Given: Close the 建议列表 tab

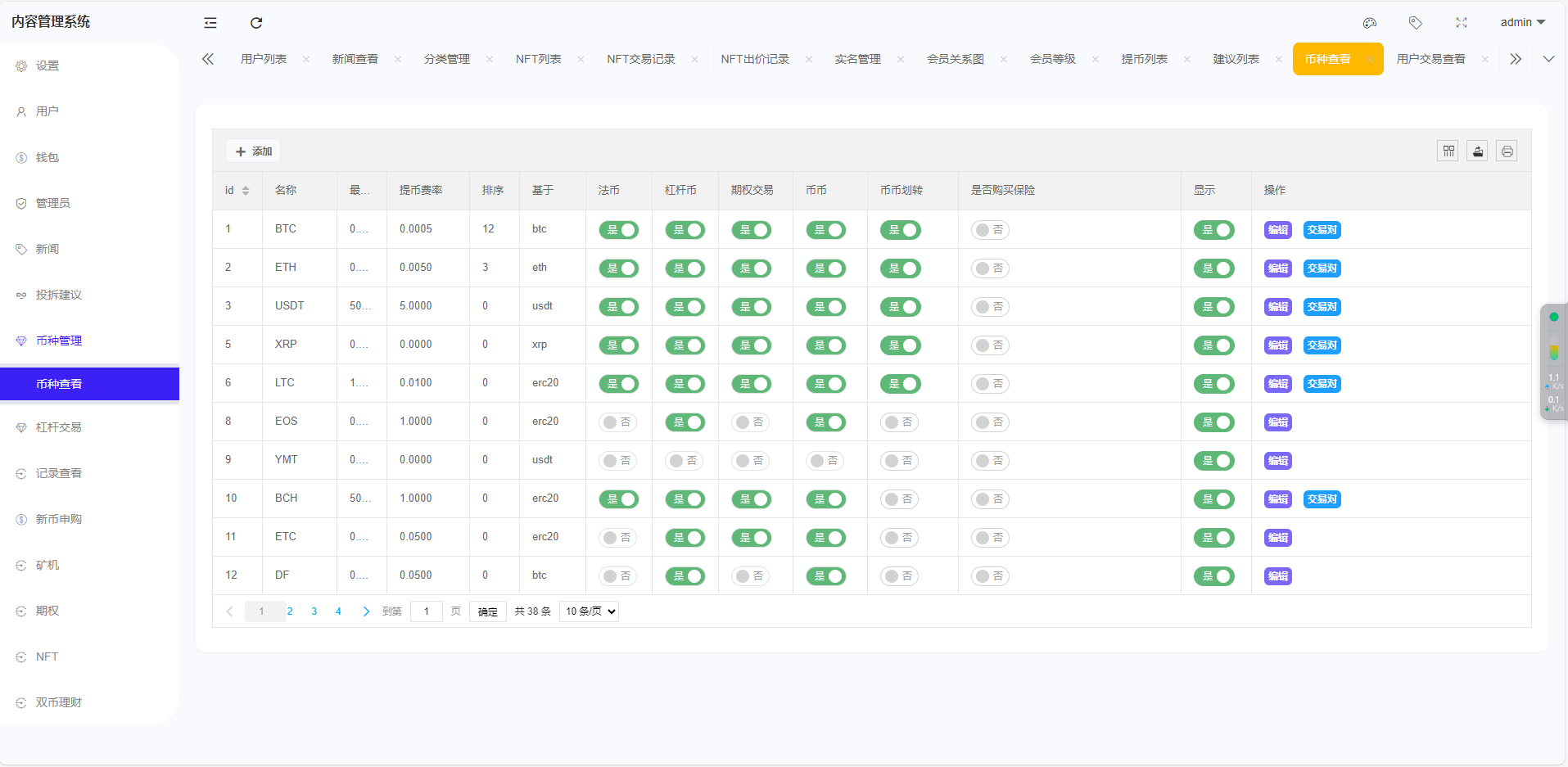Looking at the screenshot, I should point(1278,59).
